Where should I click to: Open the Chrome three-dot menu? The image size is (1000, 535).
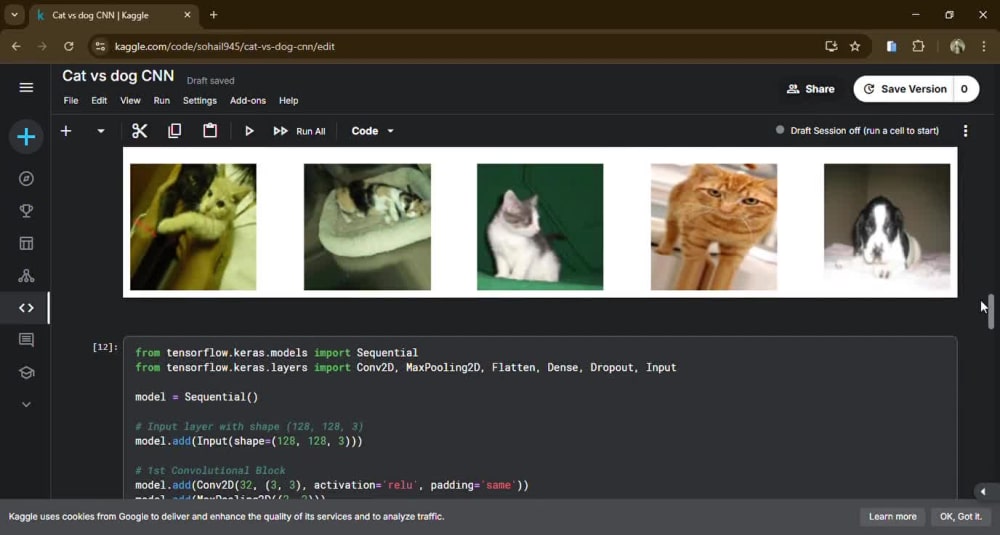pyautogui.click(x=984, y=47)
